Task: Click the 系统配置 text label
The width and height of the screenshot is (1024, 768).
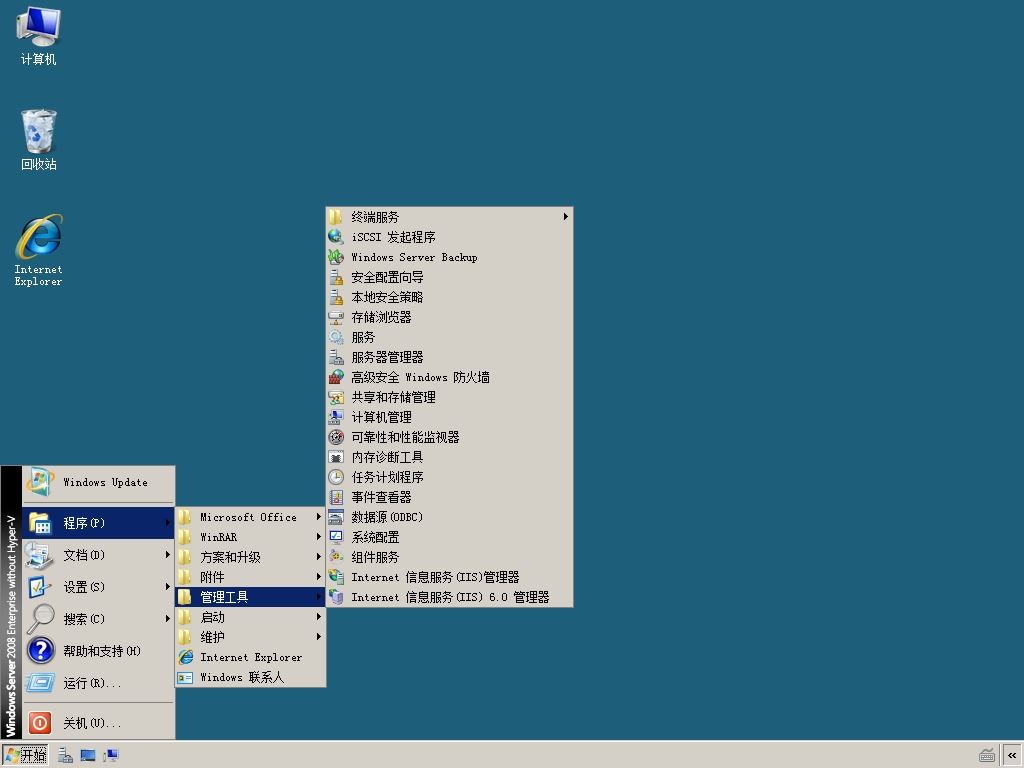Action: coord(376,537)
